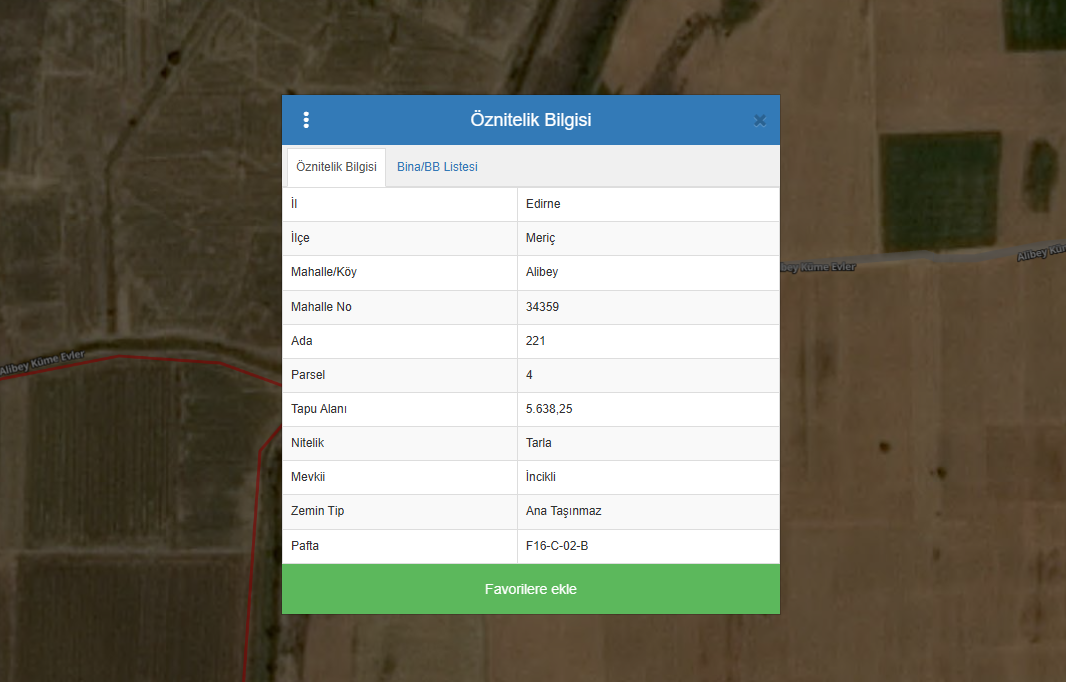Viewport: 1066px width, 682px height.
Task: Click the Öznitelik Bilgisi dialog title
Action: pos(530,120)
